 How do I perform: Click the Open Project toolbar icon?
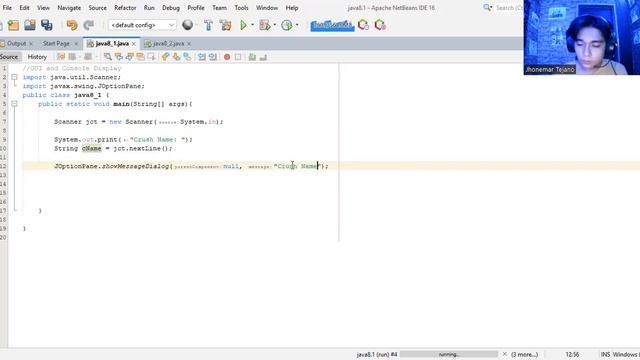[x=30, y=25]
